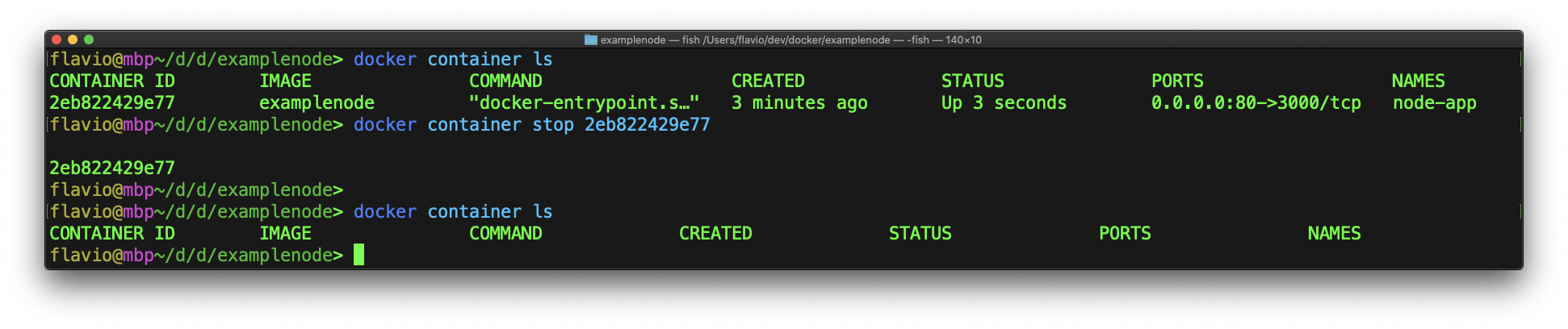
Task: Click the red close window button
Action: (x=56, y=40)
